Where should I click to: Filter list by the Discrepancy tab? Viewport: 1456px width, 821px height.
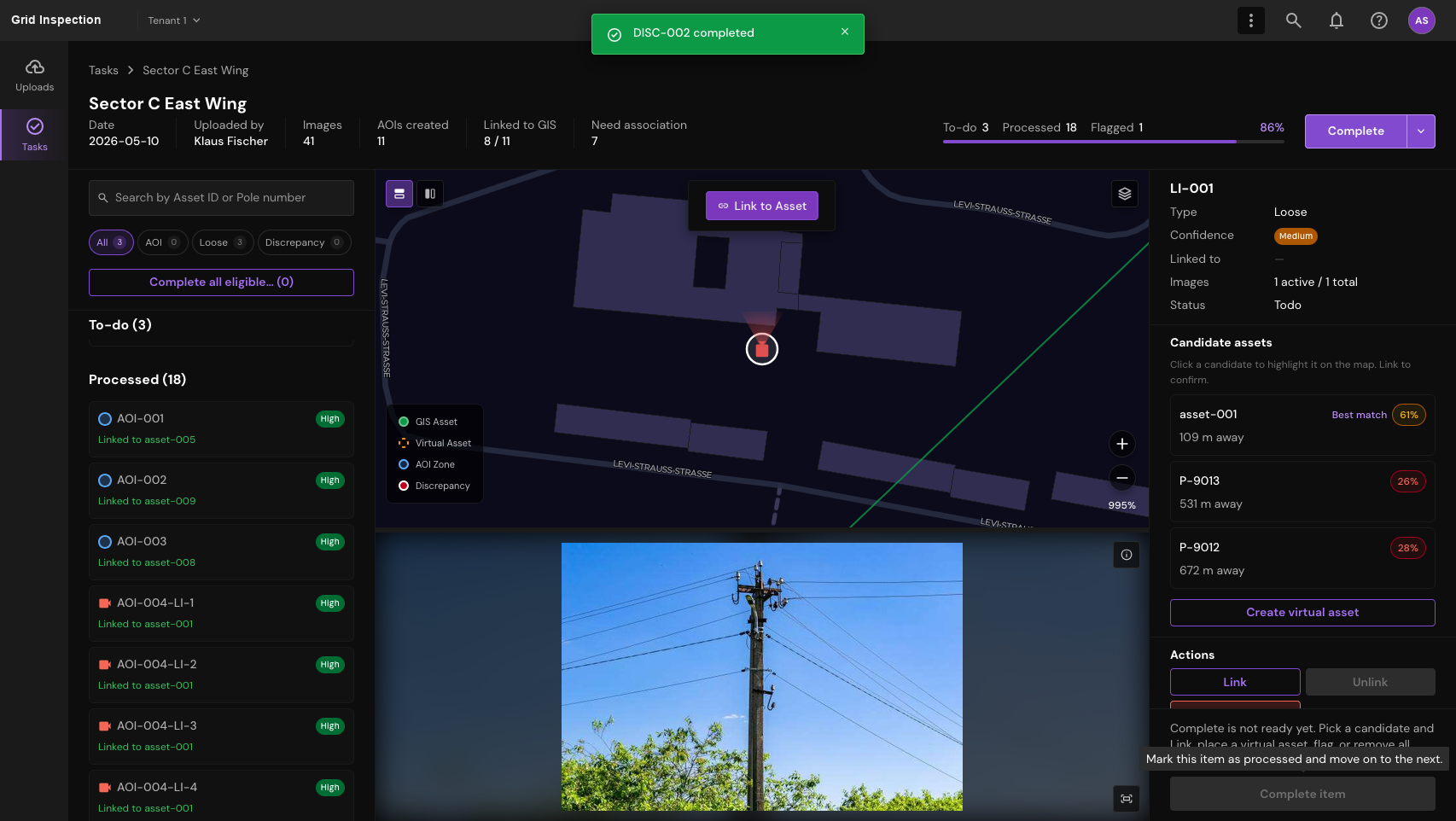304,242
